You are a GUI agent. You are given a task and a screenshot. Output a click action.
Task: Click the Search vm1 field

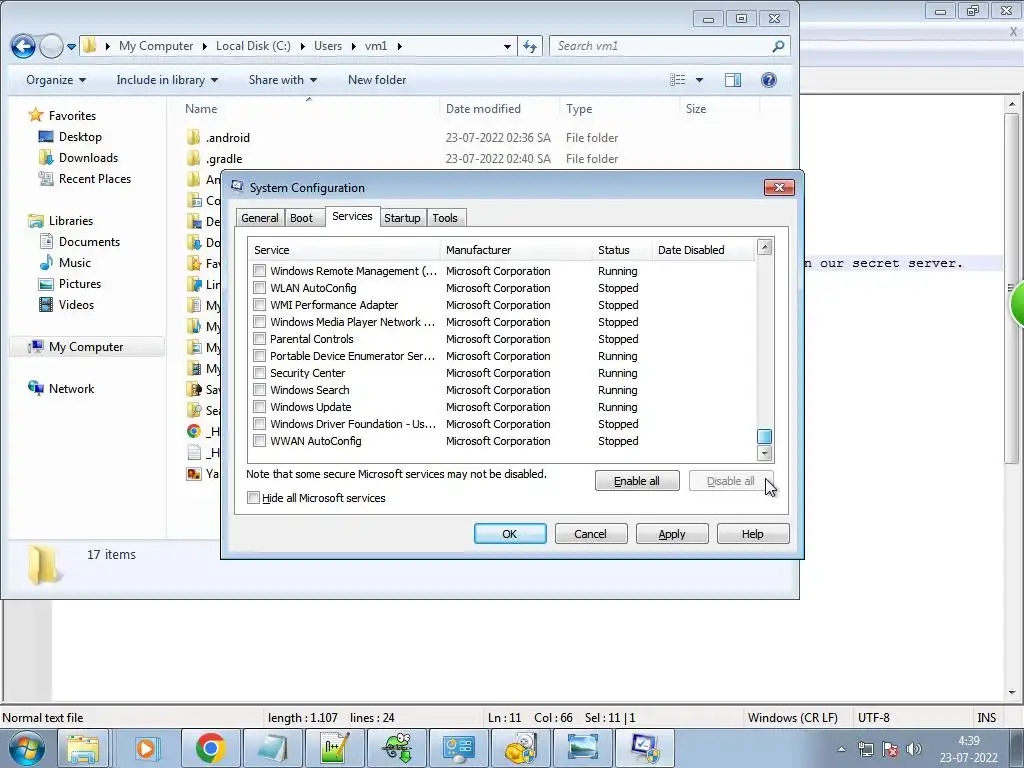660,46
